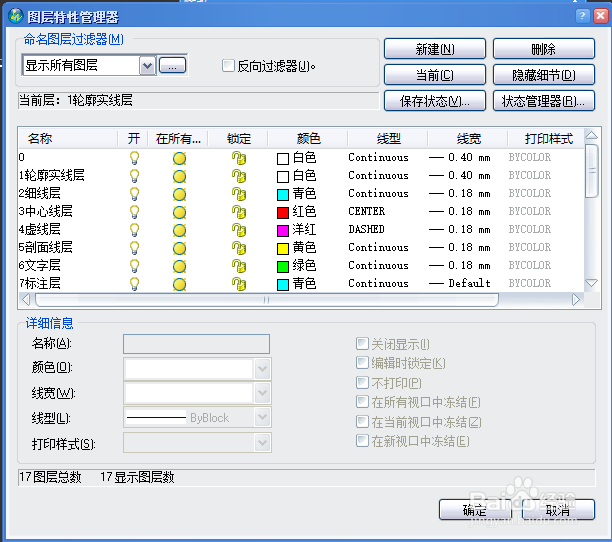Click the padlock icon for 7标注层
612x542 pixels.
click(x=239, y=284)
